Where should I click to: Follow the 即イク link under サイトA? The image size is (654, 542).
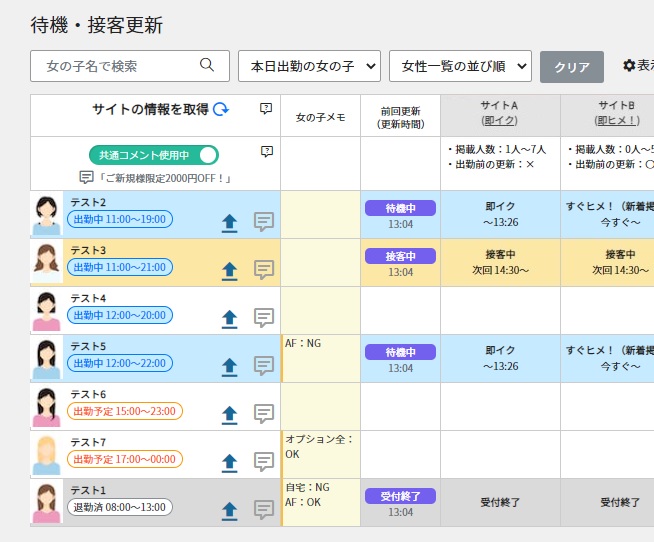tap(499, 121)
